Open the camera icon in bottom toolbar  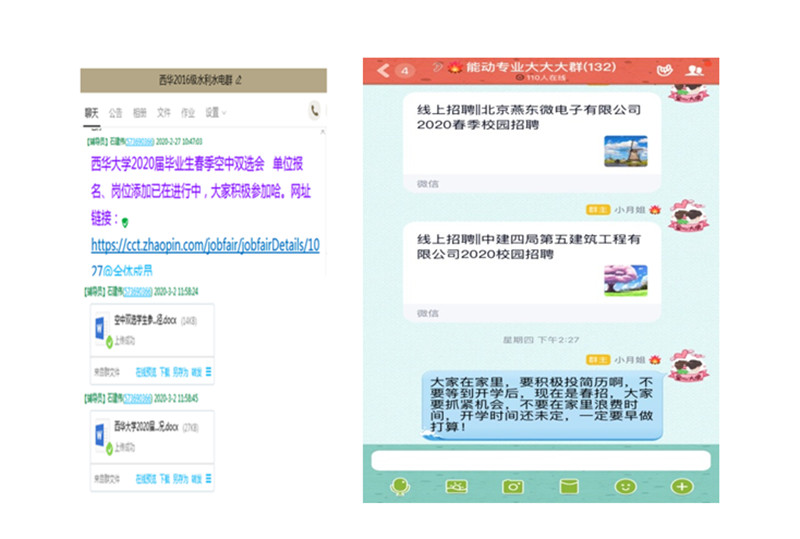[x=513, y=486]
